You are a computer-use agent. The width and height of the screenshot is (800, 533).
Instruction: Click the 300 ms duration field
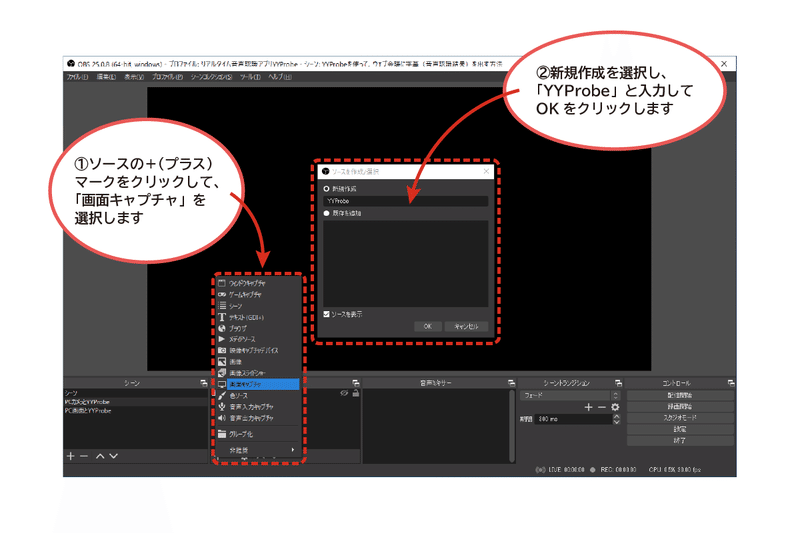point(573,419)
